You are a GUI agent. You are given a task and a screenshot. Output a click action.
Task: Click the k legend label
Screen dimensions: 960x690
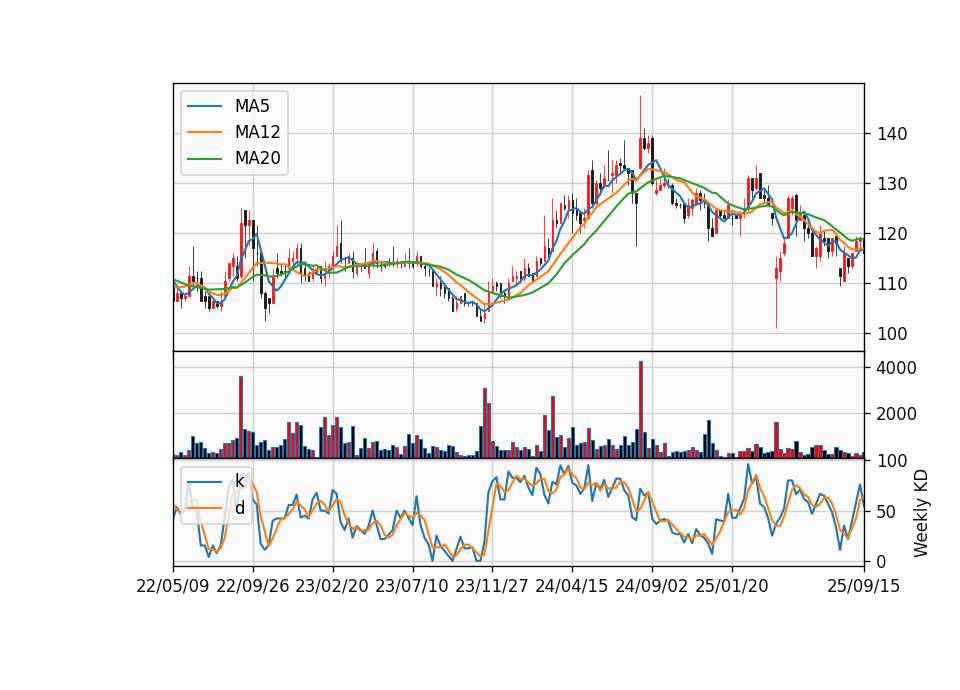239,481
